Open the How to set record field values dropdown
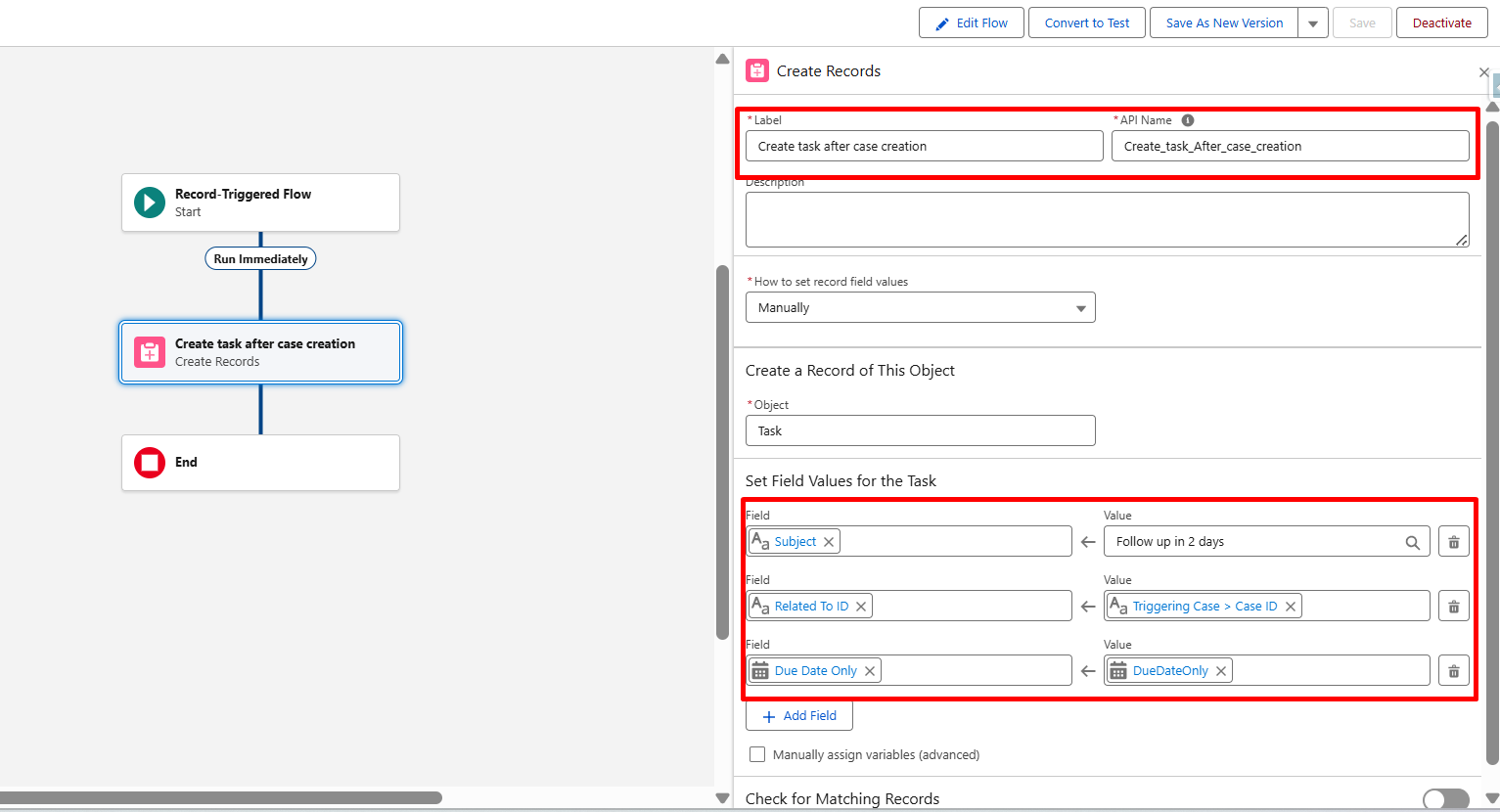The width and height of the screenshot is (1500, 812). pos(921,307)
